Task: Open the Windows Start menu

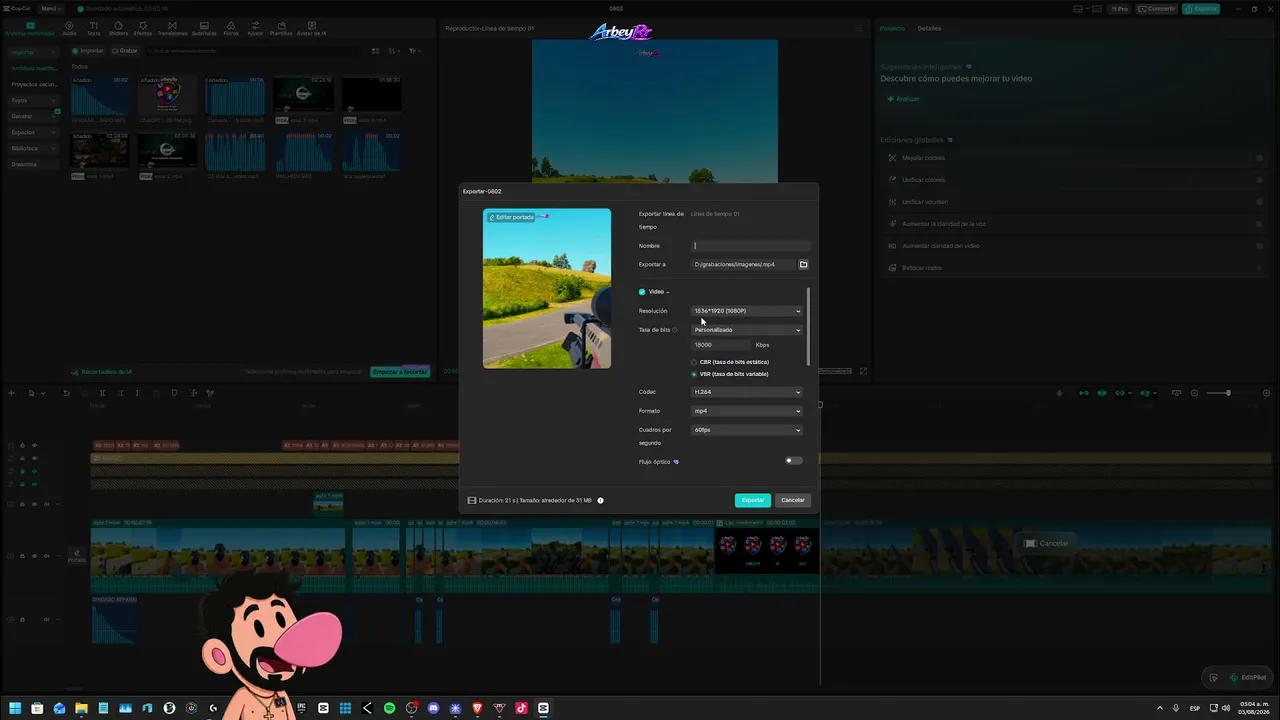Action: [x=15, y=708]
